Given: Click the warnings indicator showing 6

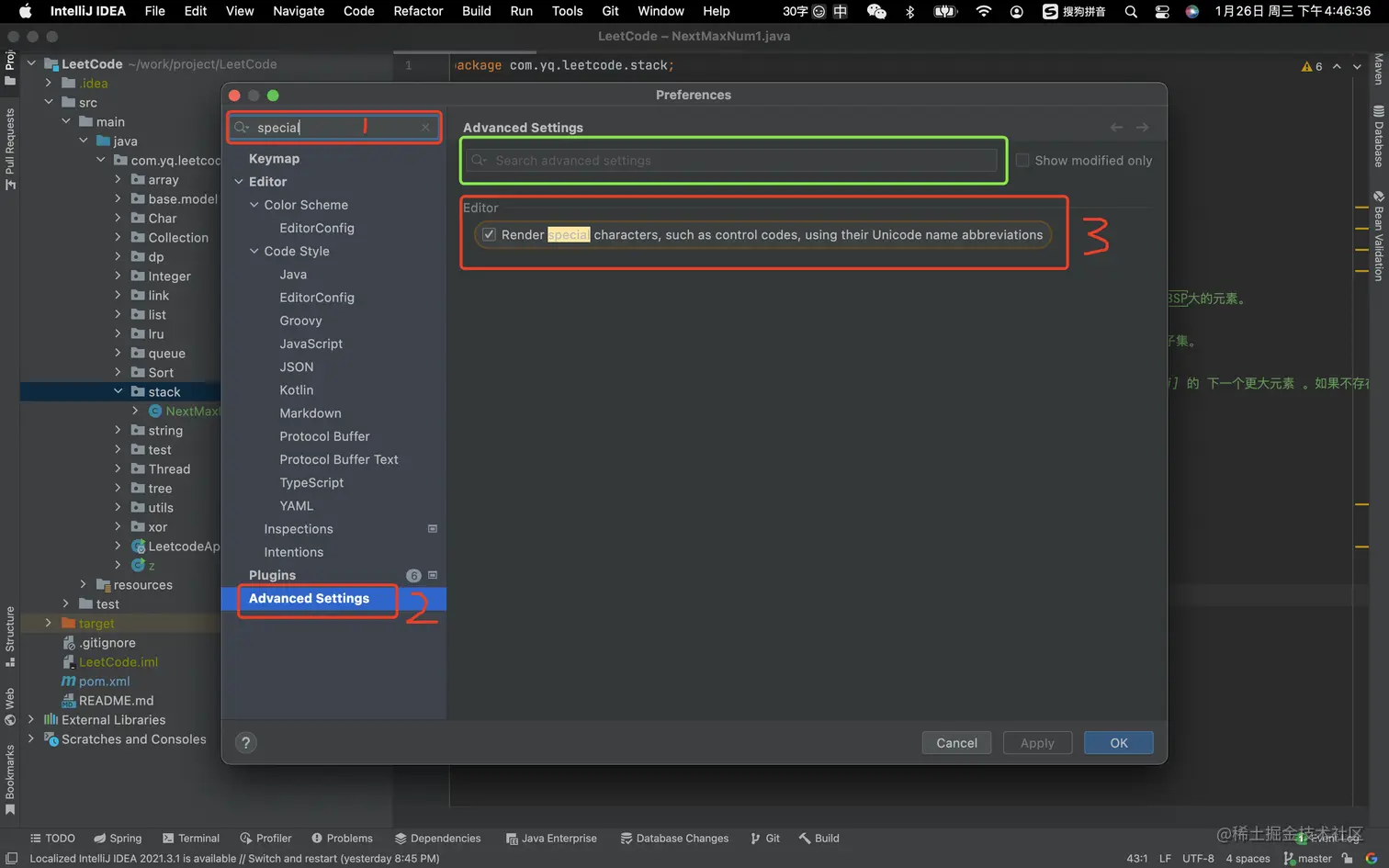Looking at the screenshot, I should point(1312,66).
